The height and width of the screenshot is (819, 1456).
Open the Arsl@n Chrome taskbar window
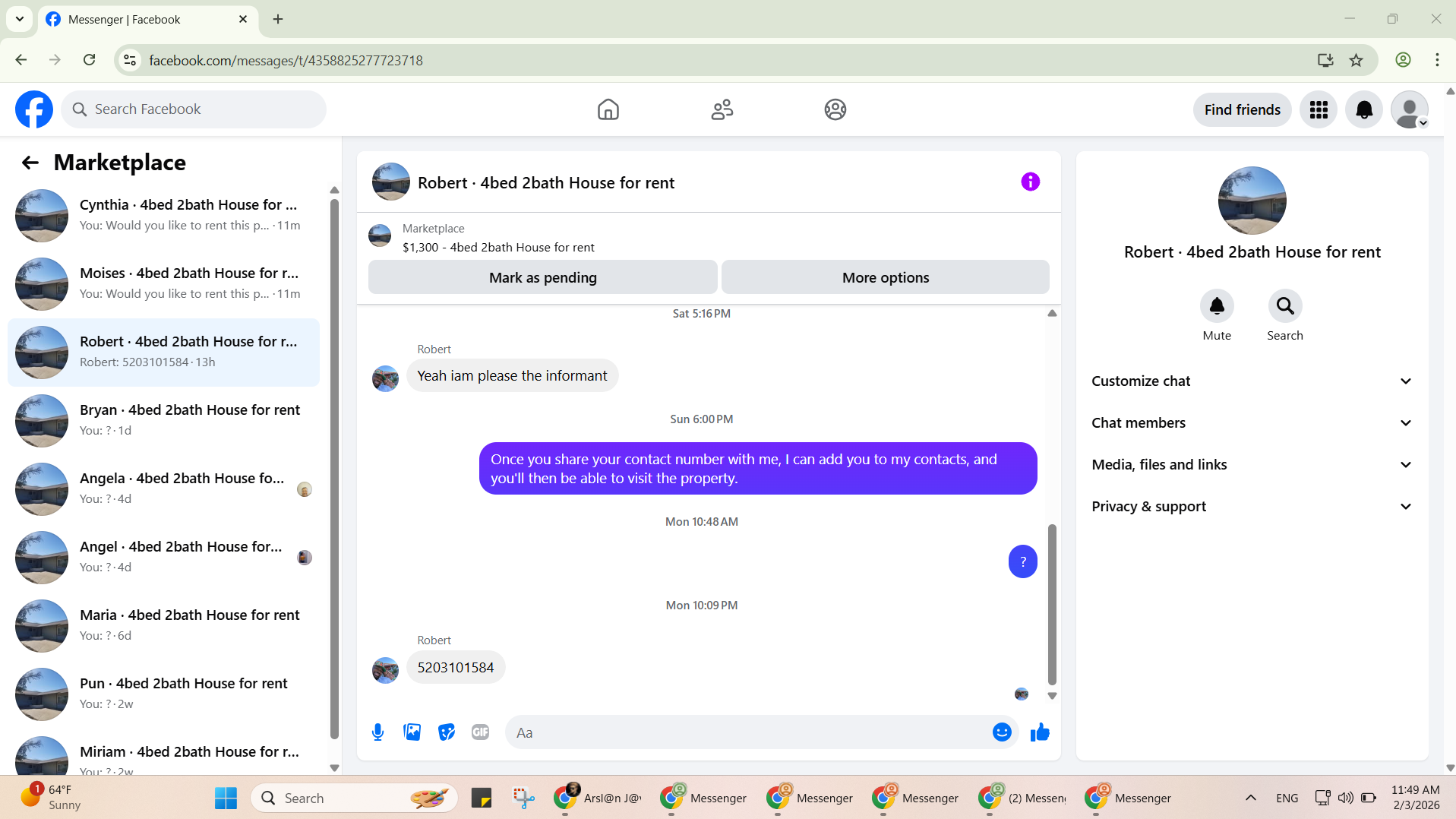tap(599, 798)
